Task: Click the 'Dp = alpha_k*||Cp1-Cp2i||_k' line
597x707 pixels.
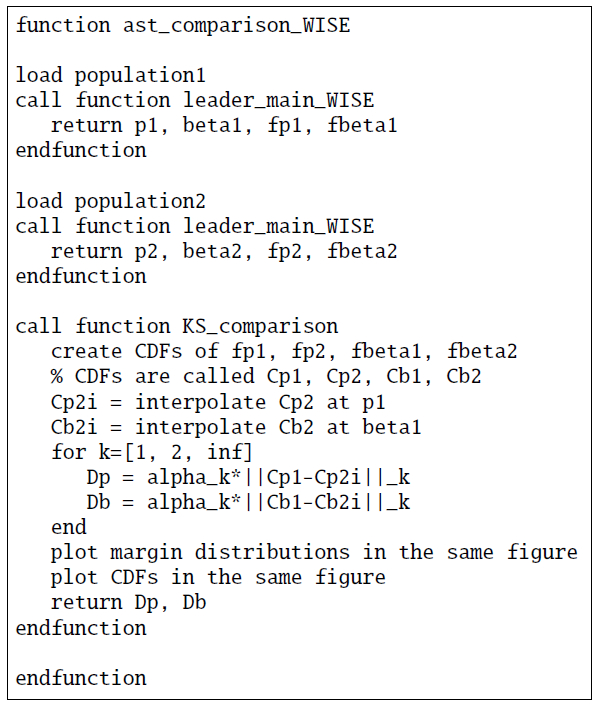Action: tap(248, 477)
